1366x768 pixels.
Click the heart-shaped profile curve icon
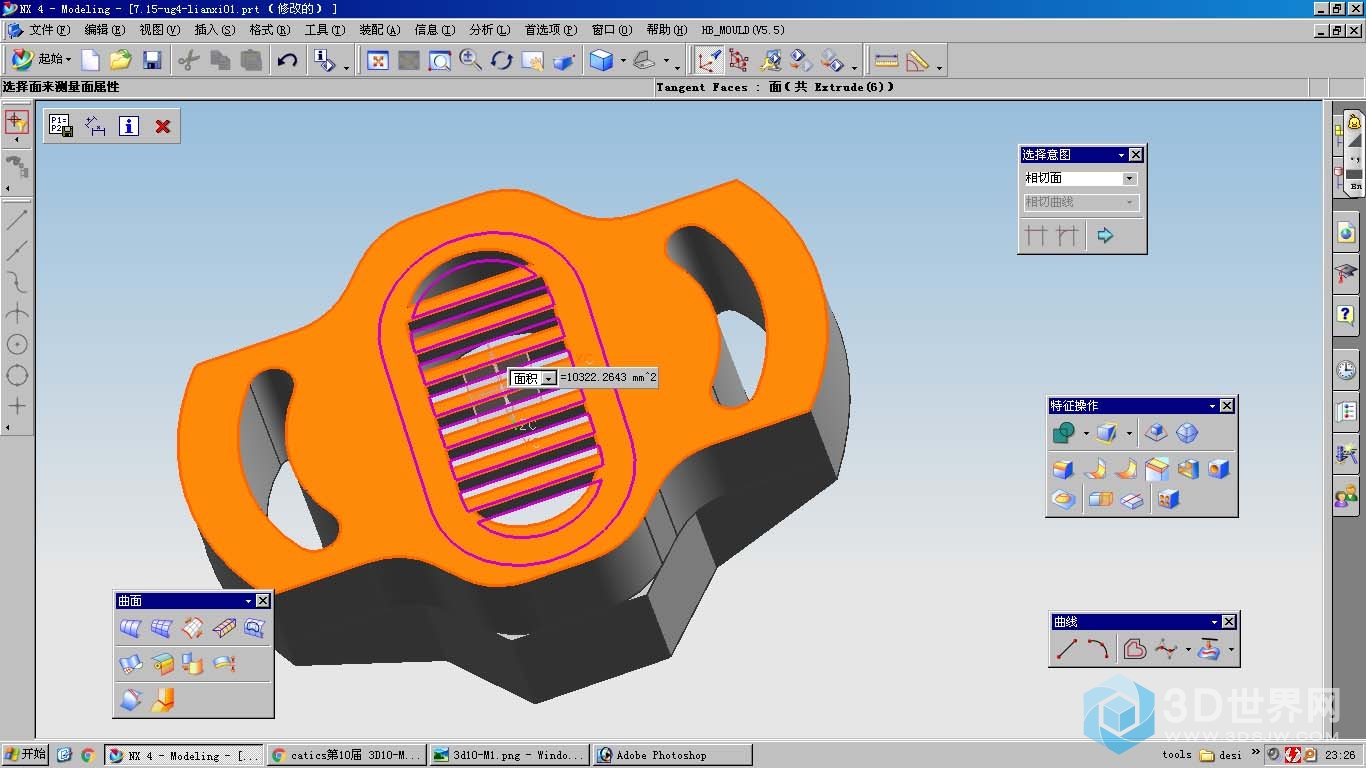tap(1134, 649)
